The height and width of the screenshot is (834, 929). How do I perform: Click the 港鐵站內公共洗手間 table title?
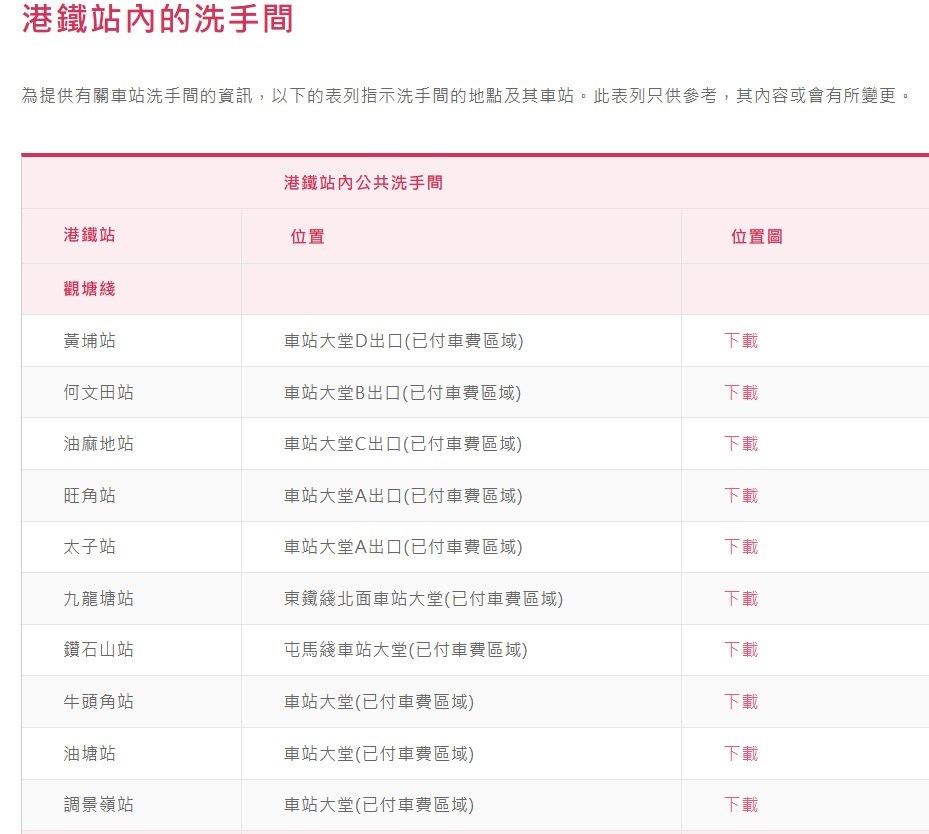coord(363,183)
